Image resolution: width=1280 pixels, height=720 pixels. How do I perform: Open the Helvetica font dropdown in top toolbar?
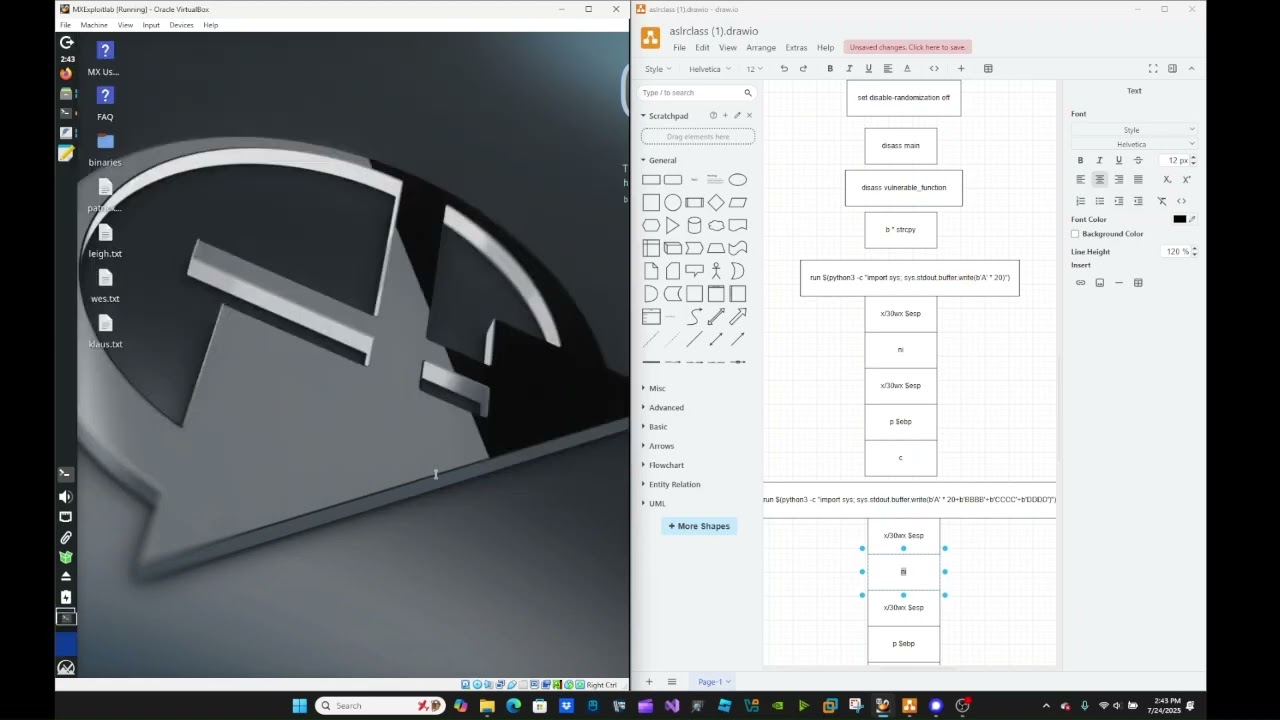709,69
